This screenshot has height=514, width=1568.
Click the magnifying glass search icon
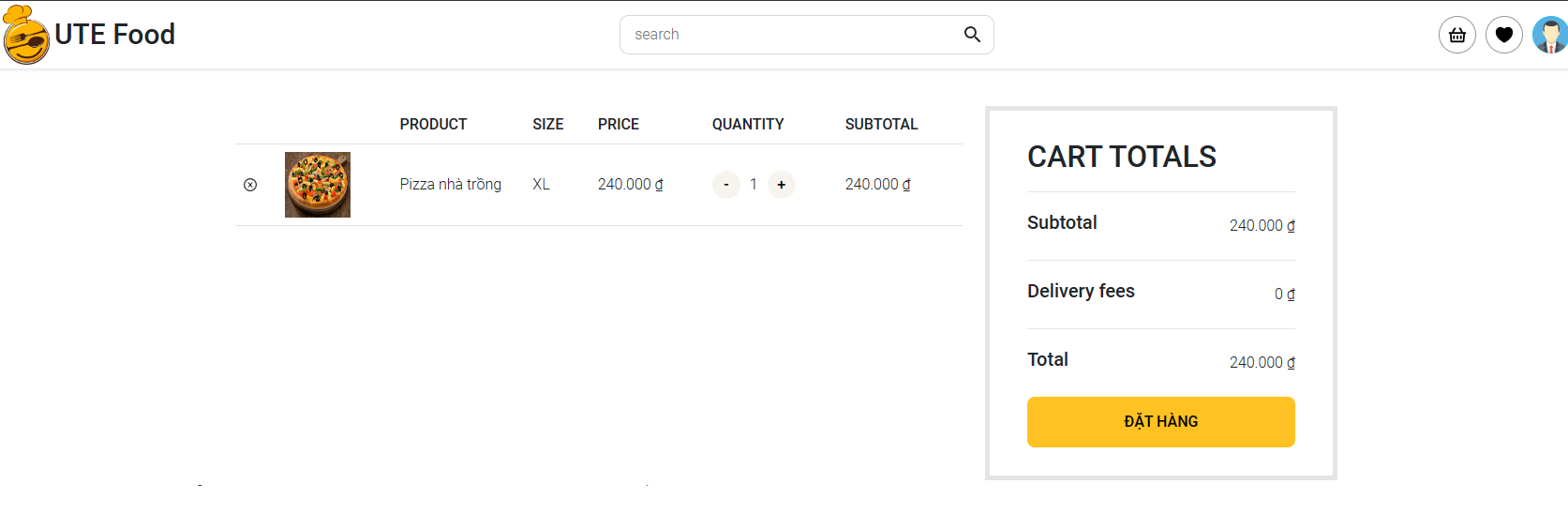[x=972, y=35]
